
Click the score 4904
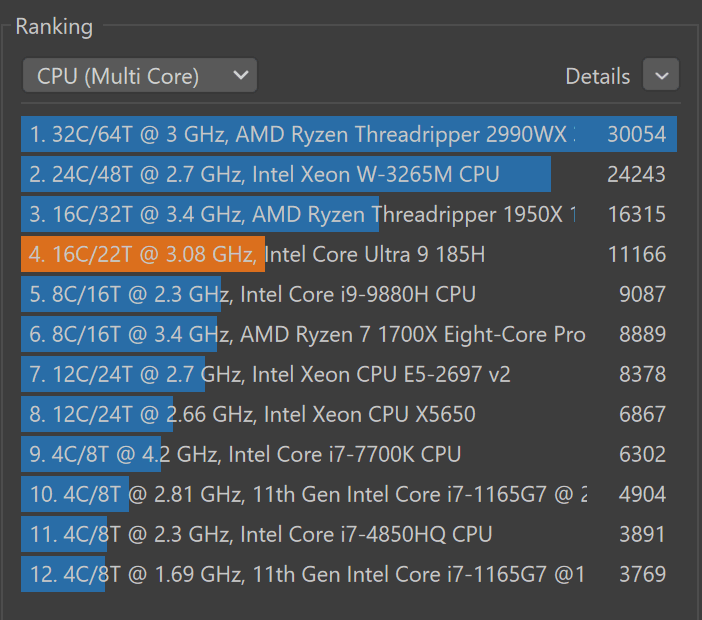642,494
